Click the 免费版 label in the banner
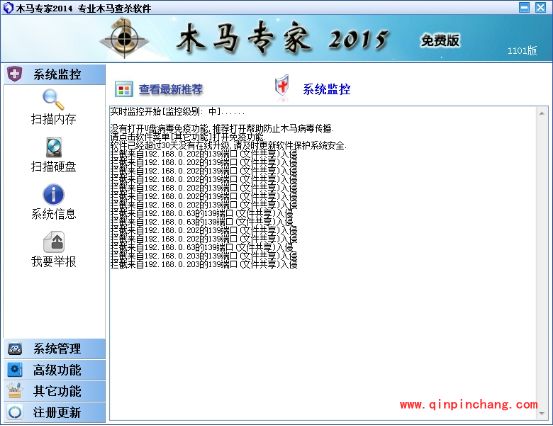 (440, 41)
